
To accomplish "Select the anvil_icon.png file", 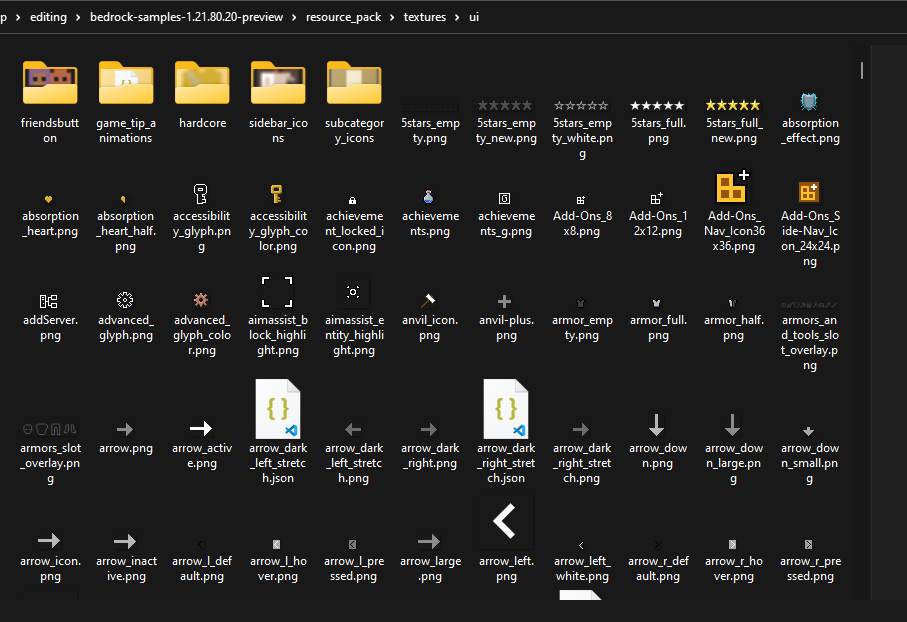I will 429,300.
